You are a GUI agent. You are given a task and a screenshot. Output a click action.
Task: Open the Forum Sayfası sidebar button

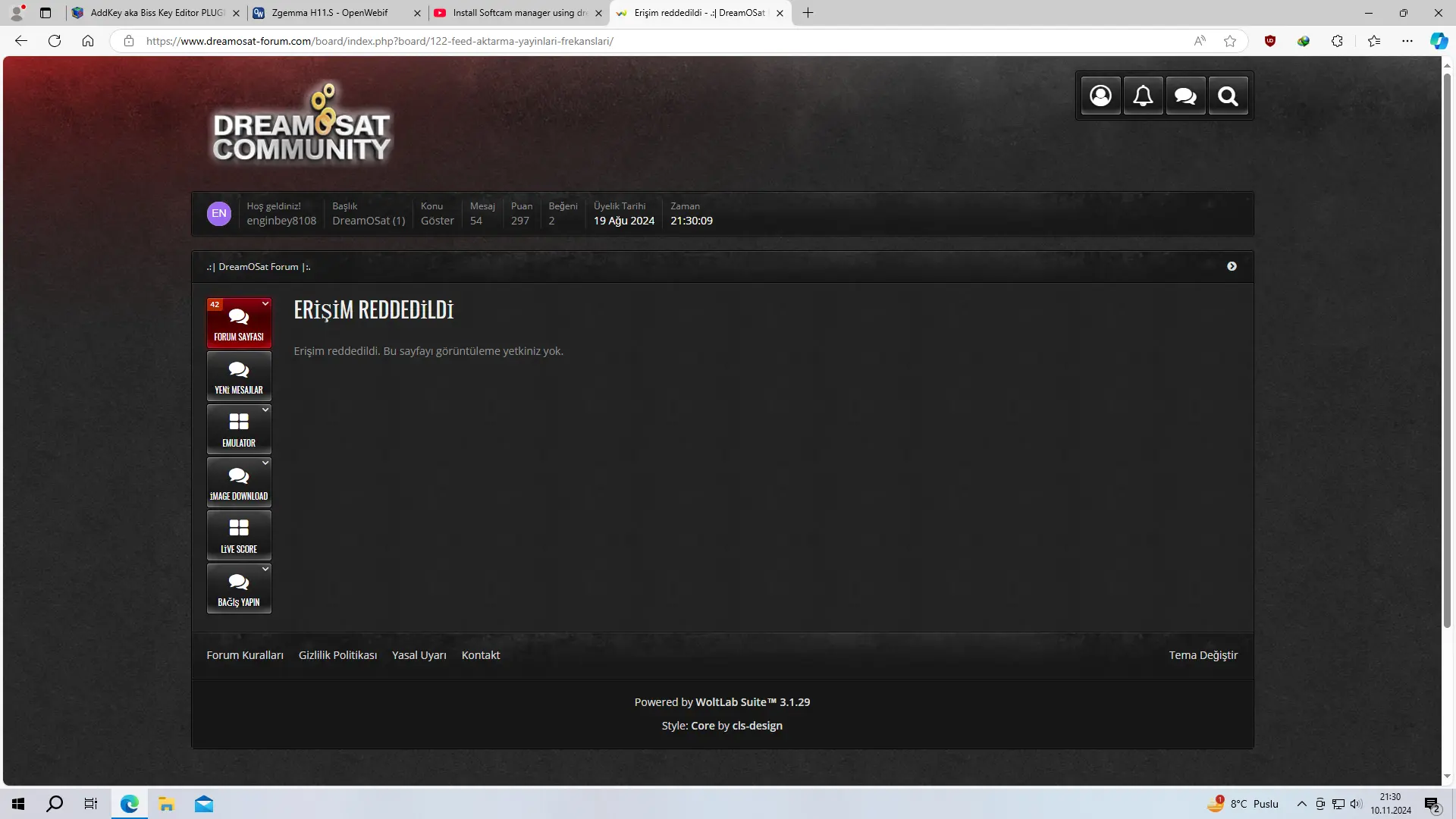(x=239, y=323)
